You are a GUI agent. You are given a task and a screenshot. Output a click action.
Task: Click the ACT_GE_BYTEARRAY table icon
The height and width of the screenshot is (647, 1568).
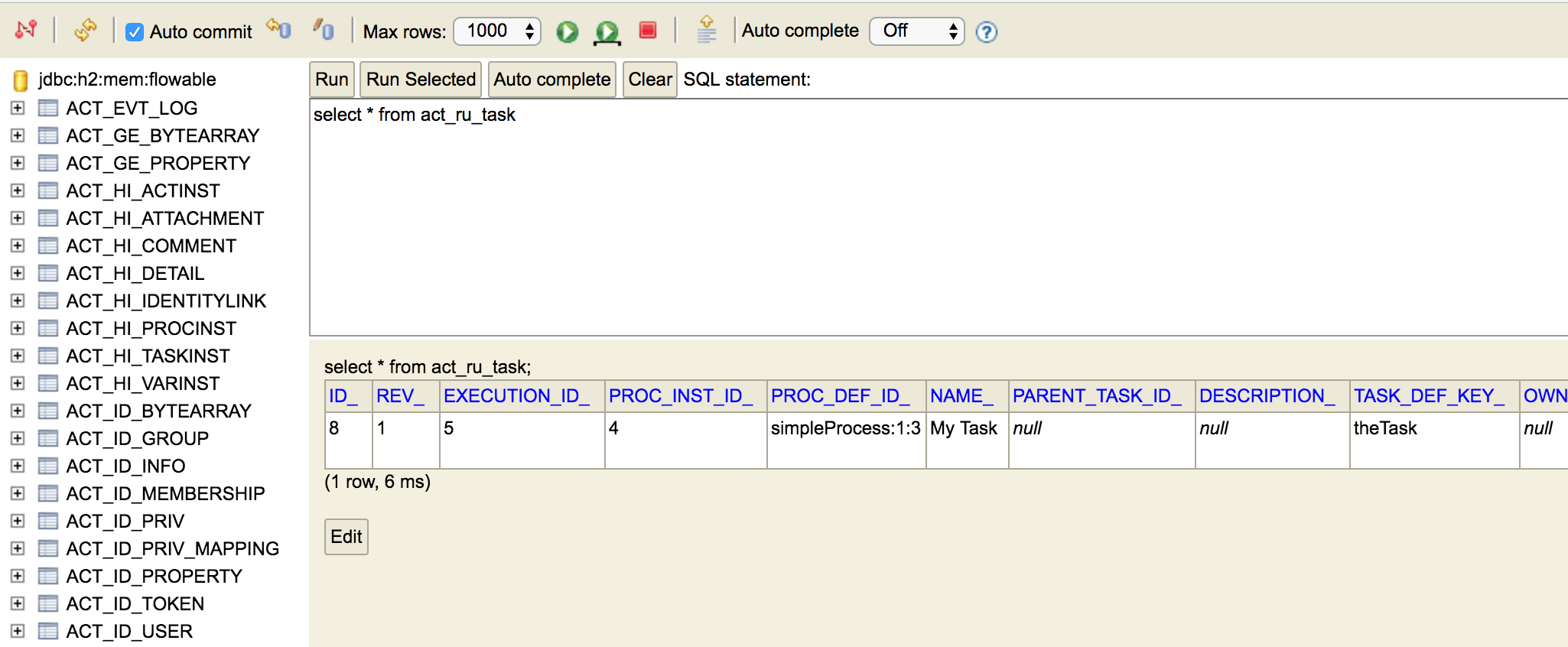click(x=48, y=135)
